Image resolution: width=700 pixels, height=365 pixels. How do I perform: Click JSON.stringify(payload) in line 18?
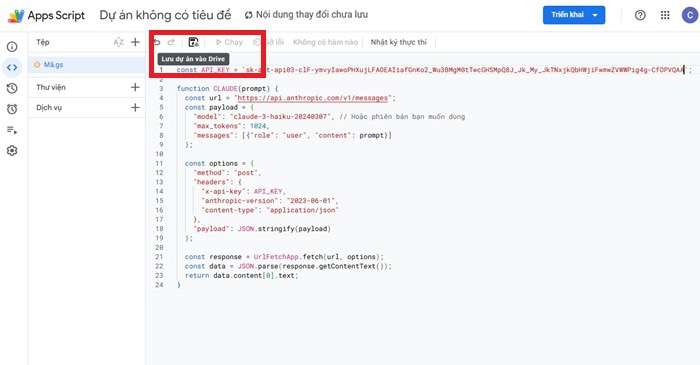[284, 229]
